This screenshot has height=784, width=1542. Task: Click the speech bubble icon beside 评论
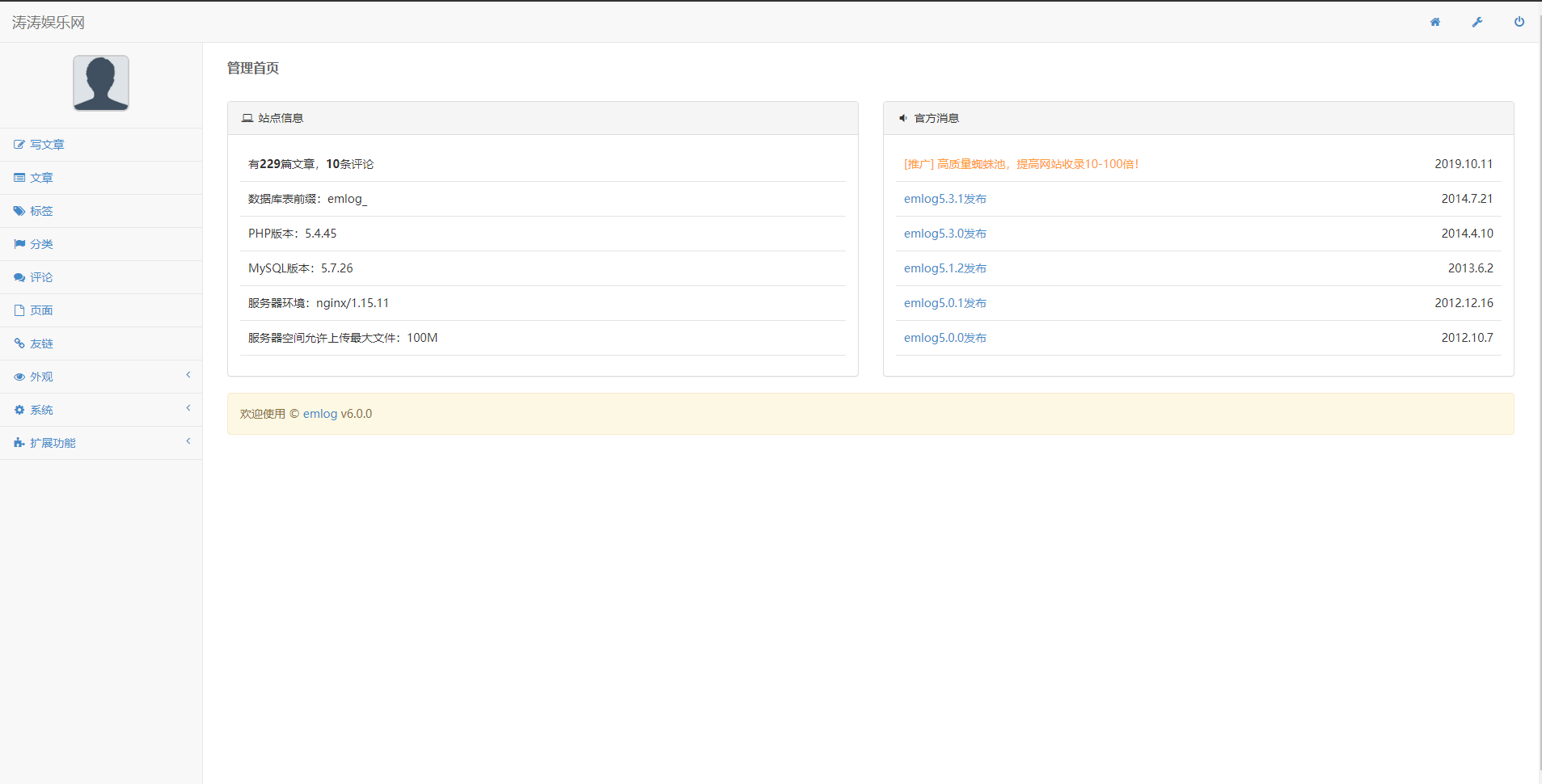19,277
